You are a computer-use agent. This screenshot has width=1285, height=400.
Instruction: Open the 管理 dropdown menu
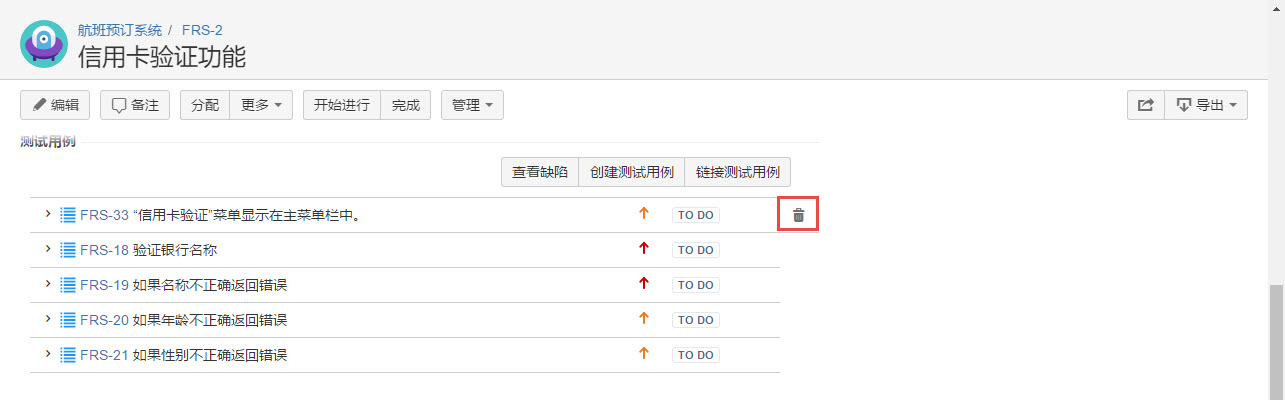472,105
